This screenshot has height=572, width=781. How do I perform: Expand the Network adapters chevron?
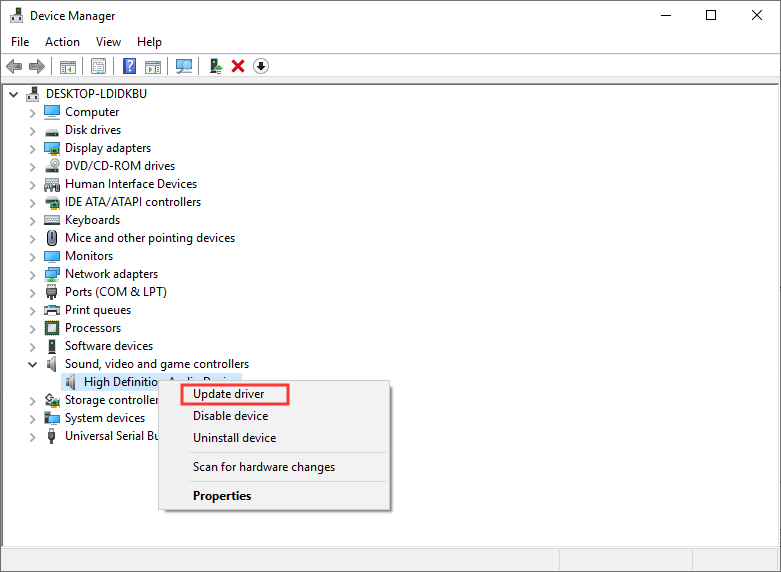click(x=32, y=275)
